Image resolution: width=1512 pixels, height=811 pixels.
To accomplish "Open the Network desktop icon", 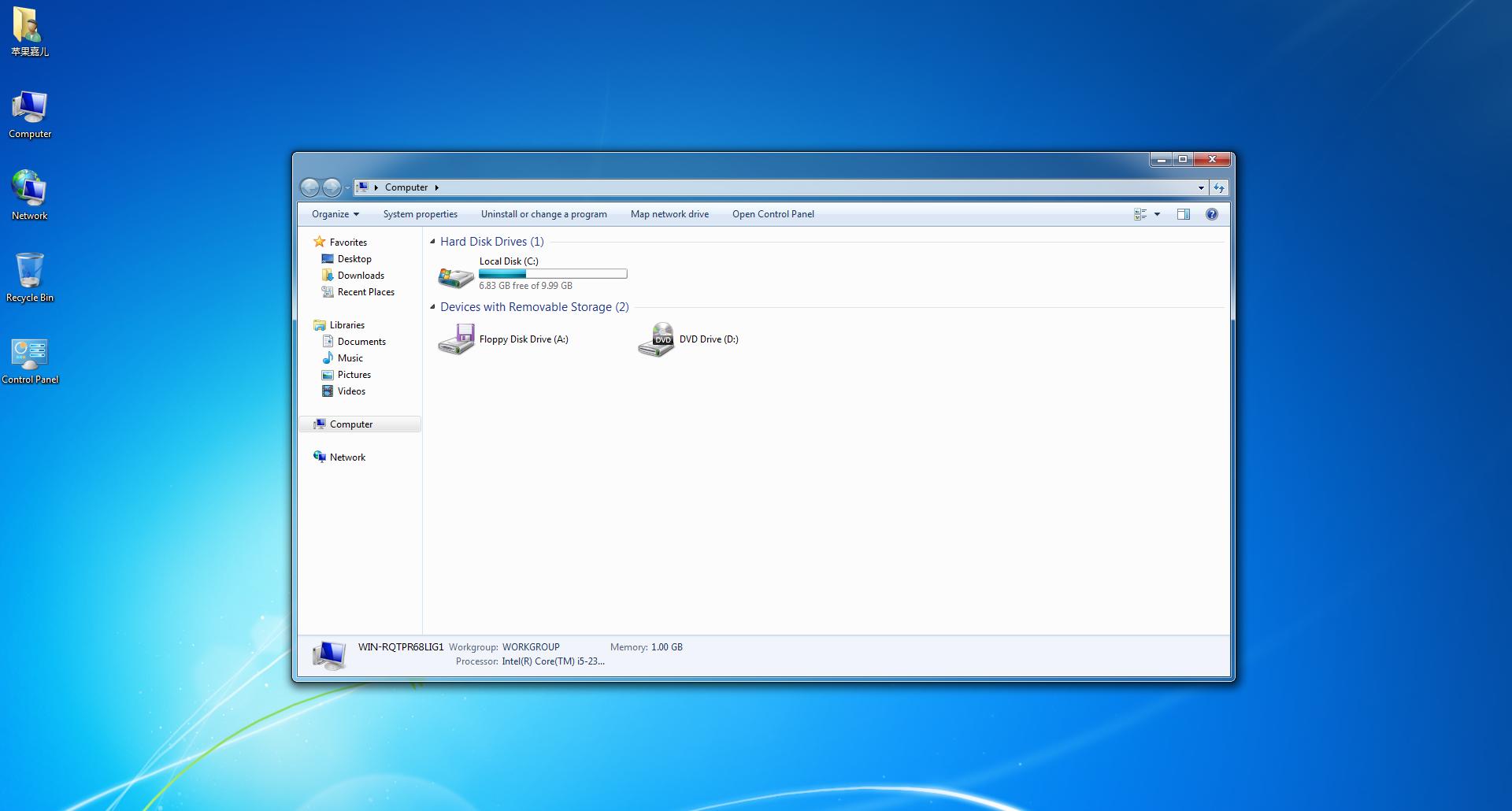I will click(x=30, y=196).
